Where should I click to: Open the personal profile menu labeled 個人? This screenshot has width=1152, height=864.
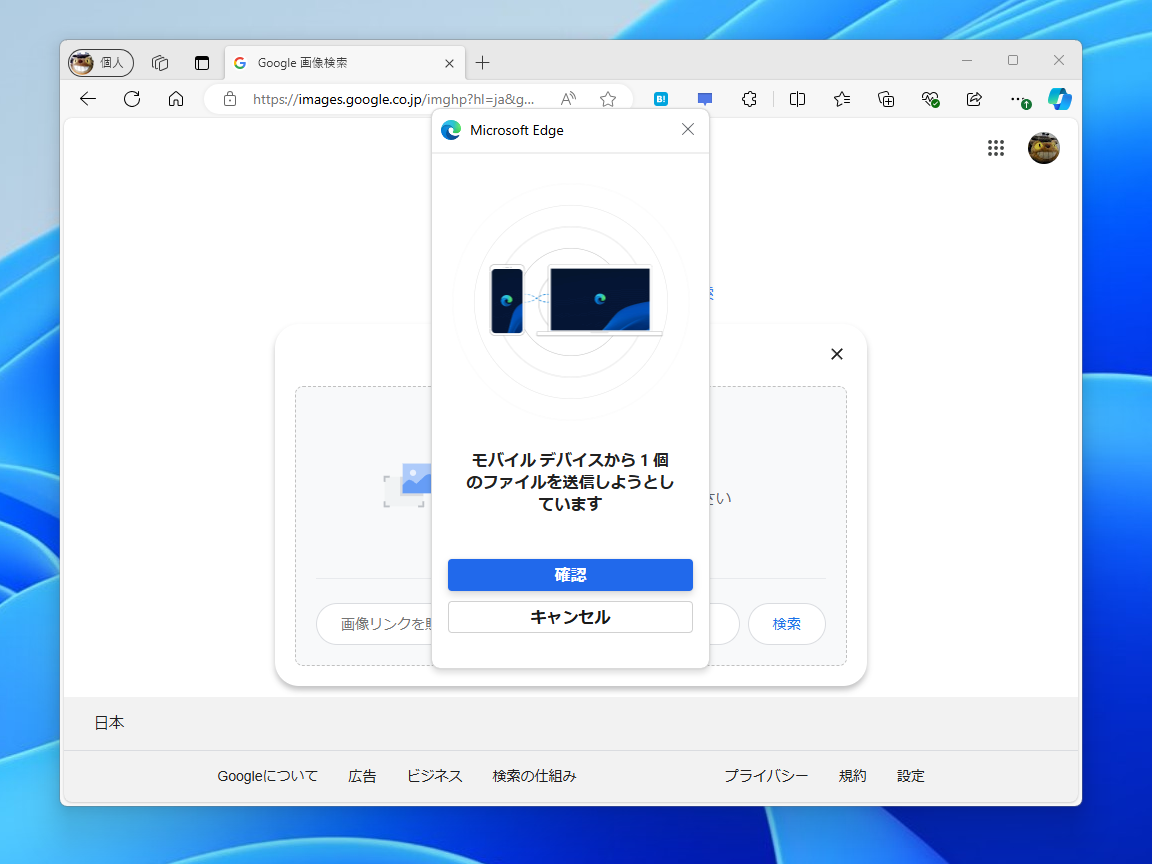(99, 62)
